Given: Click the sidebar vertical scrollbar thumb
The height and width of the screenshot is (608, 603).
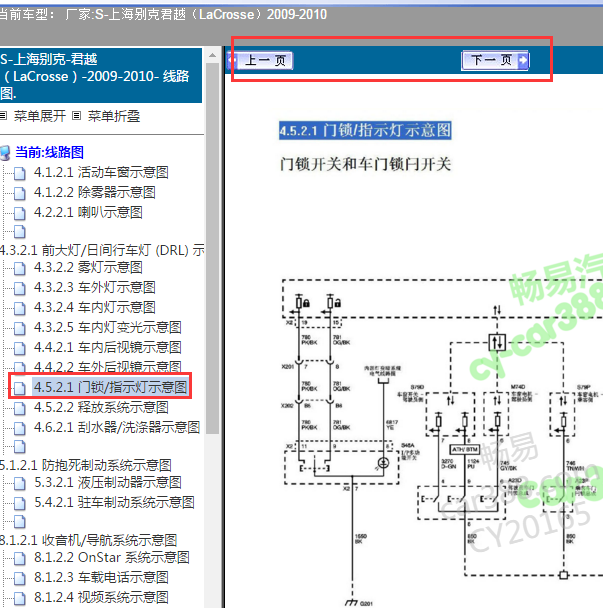Looking at the screenshot, I should 212,248.
